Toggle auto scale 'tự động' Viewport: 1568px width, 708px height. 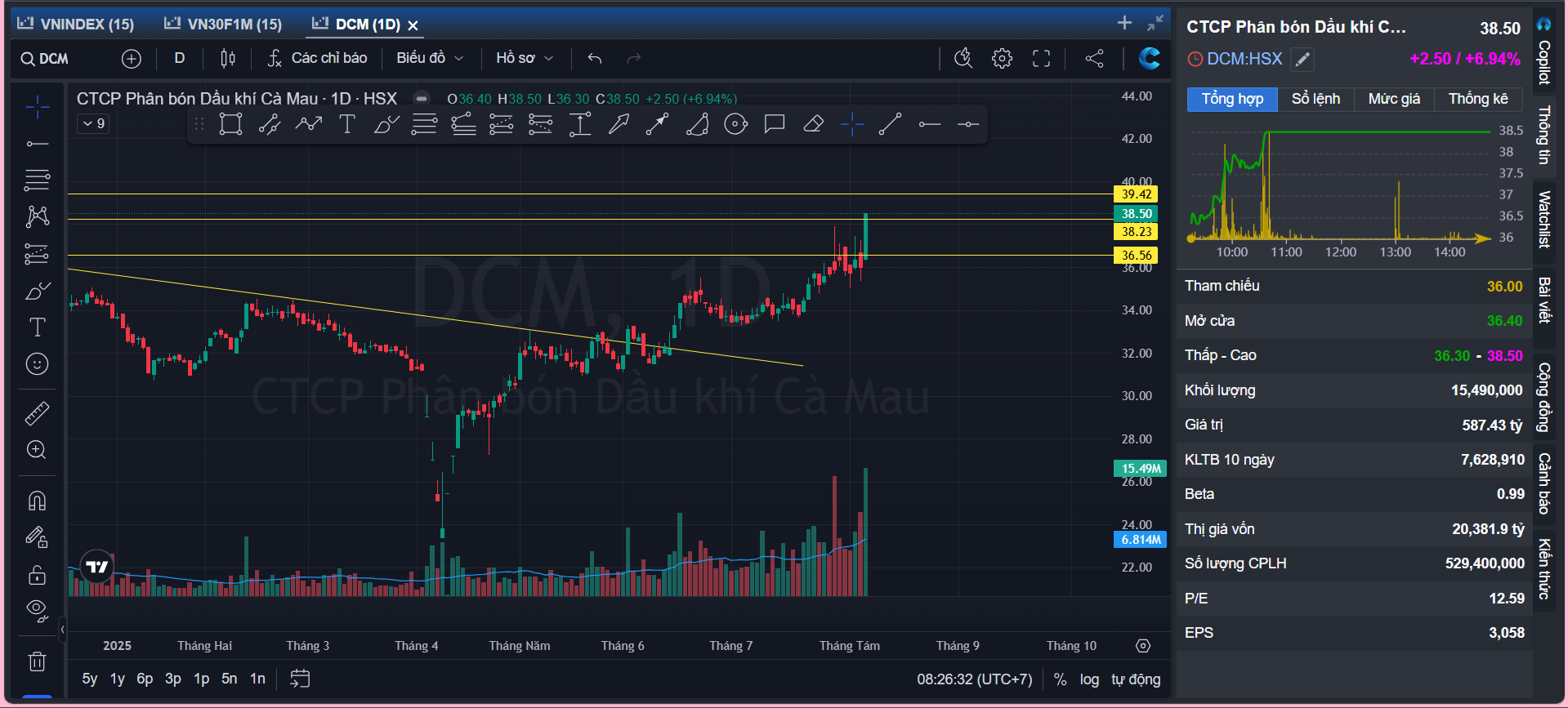click(x=1136, y=679)
